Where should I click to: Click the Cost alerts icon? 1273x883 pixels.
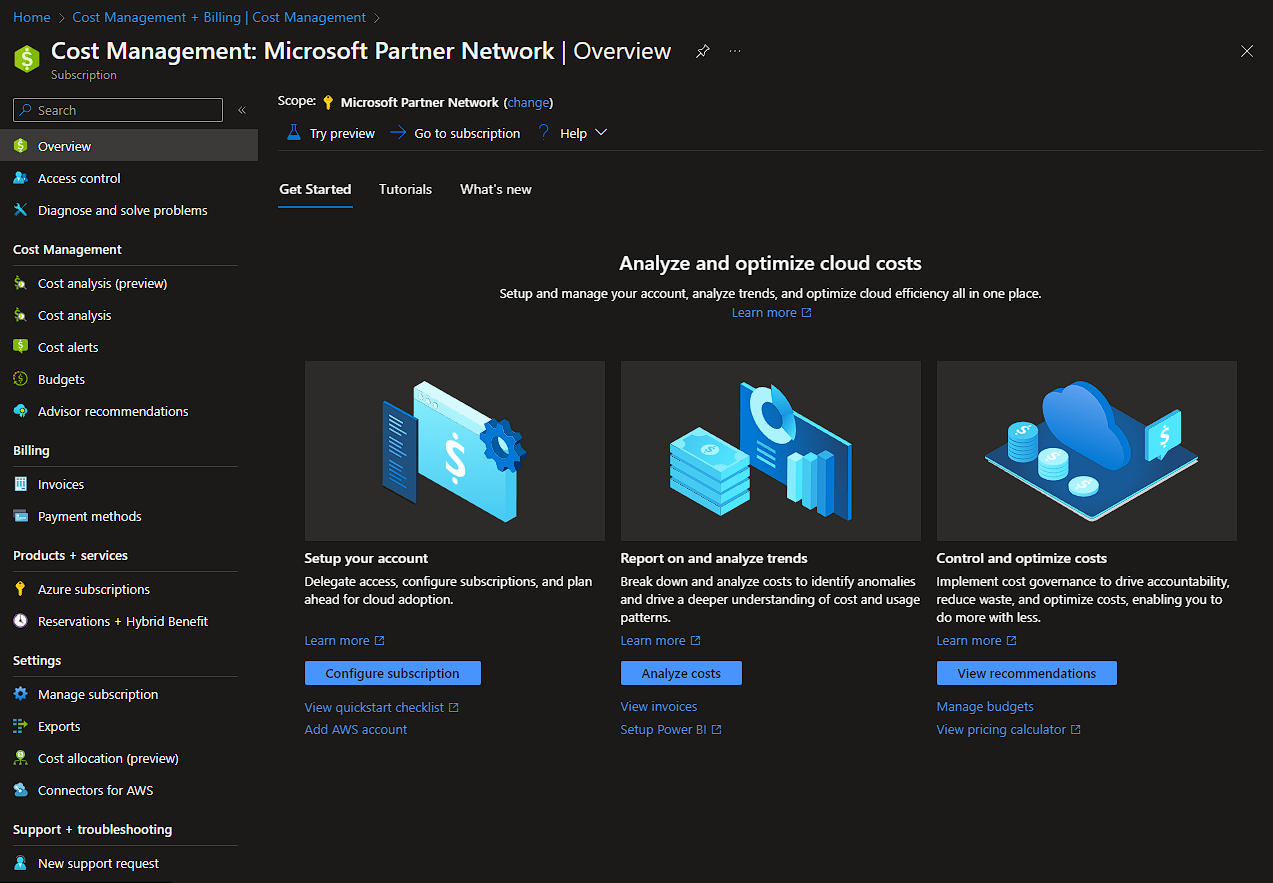click(x=20, y=347)
